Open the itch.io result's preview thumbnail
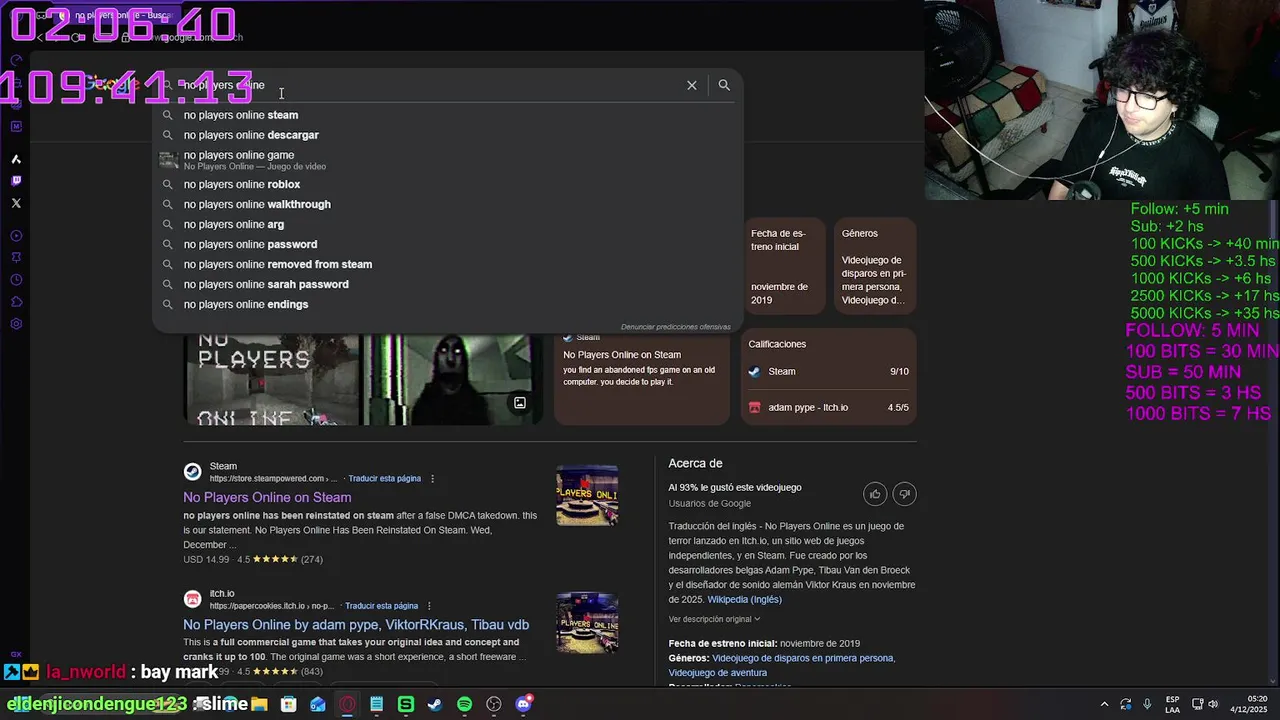1280x720 pixels. point(587,622)
